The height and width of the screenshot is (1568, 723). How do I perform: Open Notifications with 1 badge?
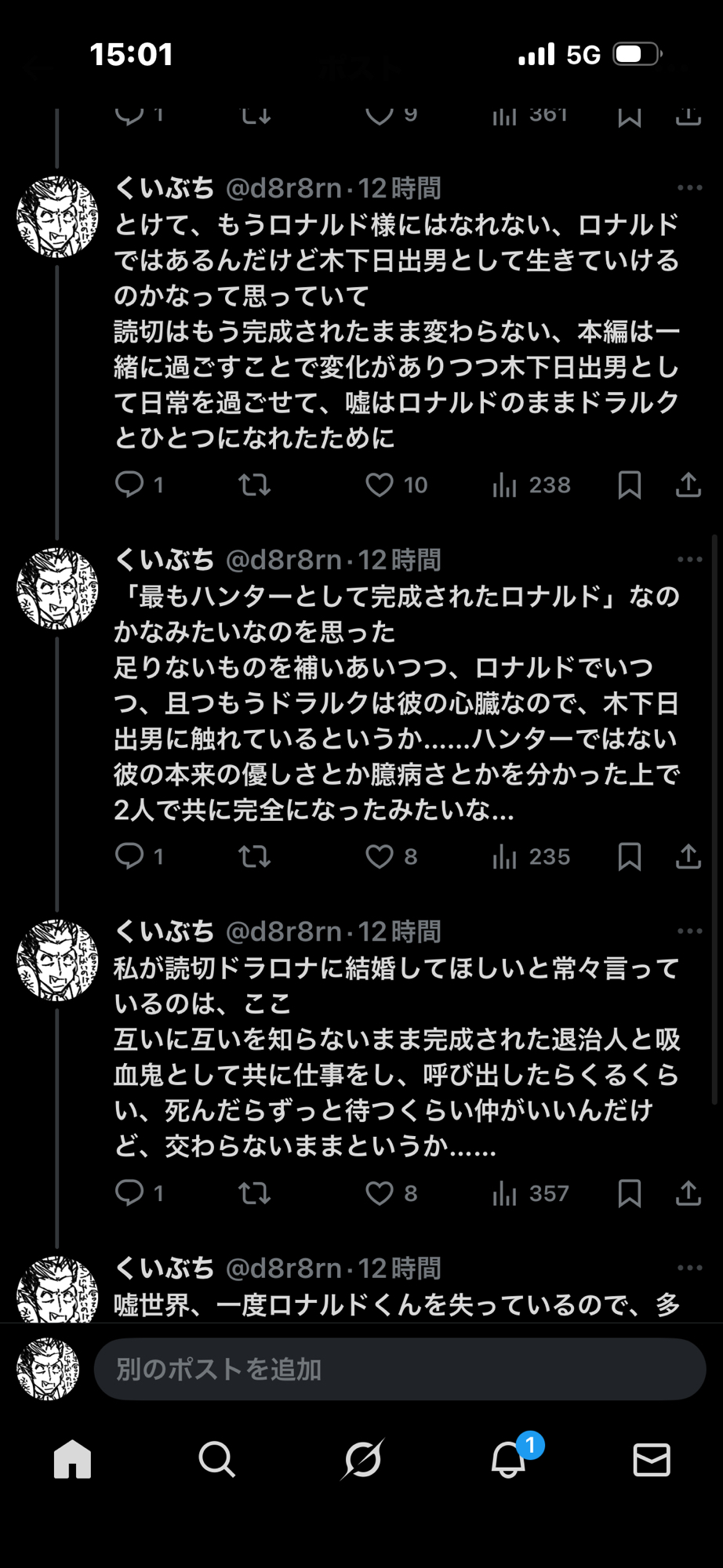(508, 1460)
